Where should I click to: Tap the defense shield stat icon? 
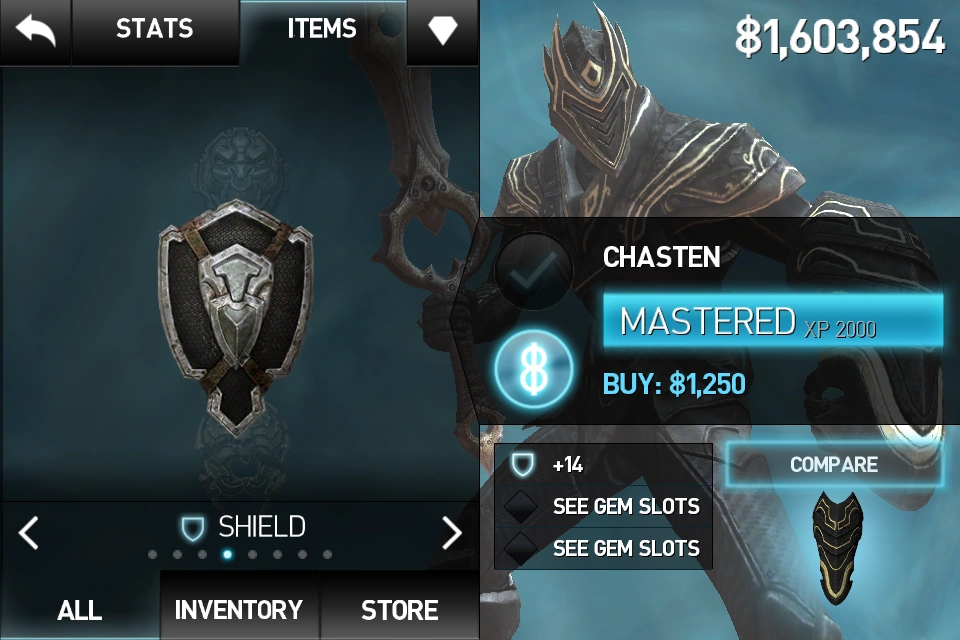point(522,464)
